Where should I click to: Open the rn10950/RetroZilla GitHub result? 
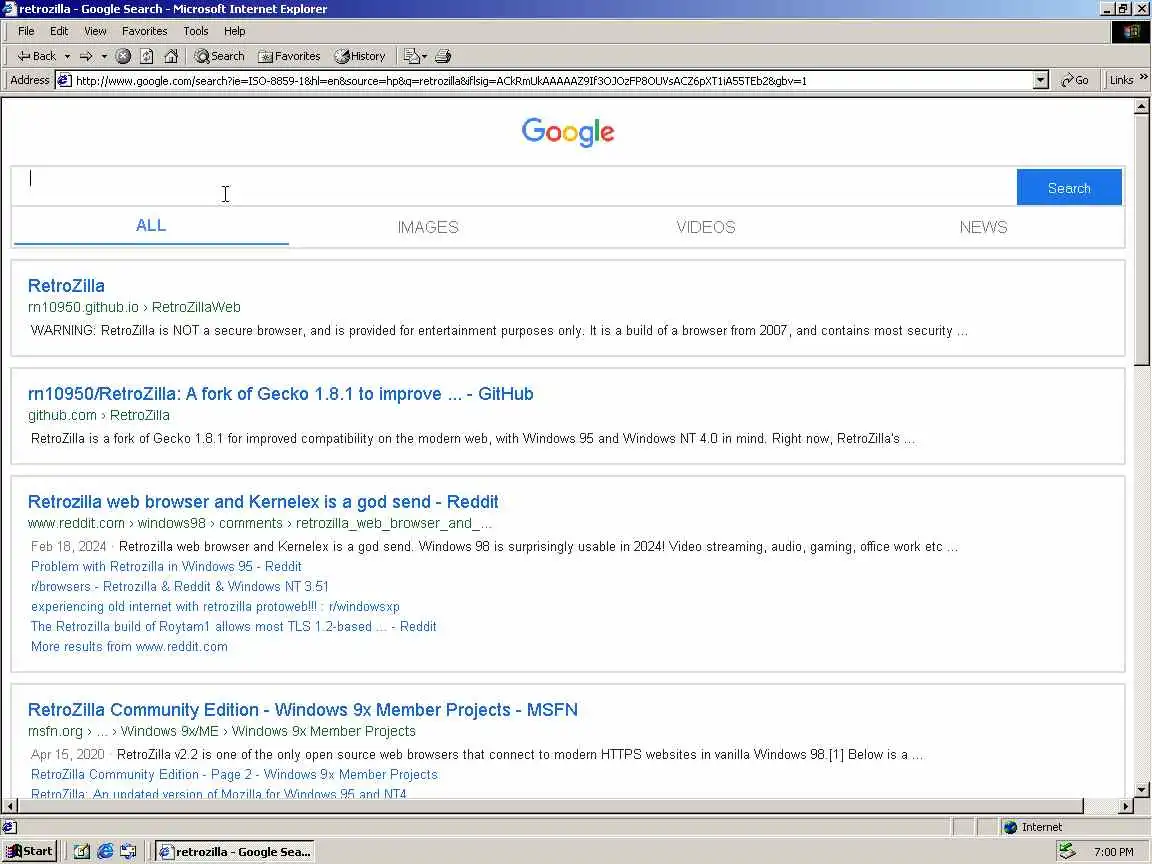click(281, 394)
